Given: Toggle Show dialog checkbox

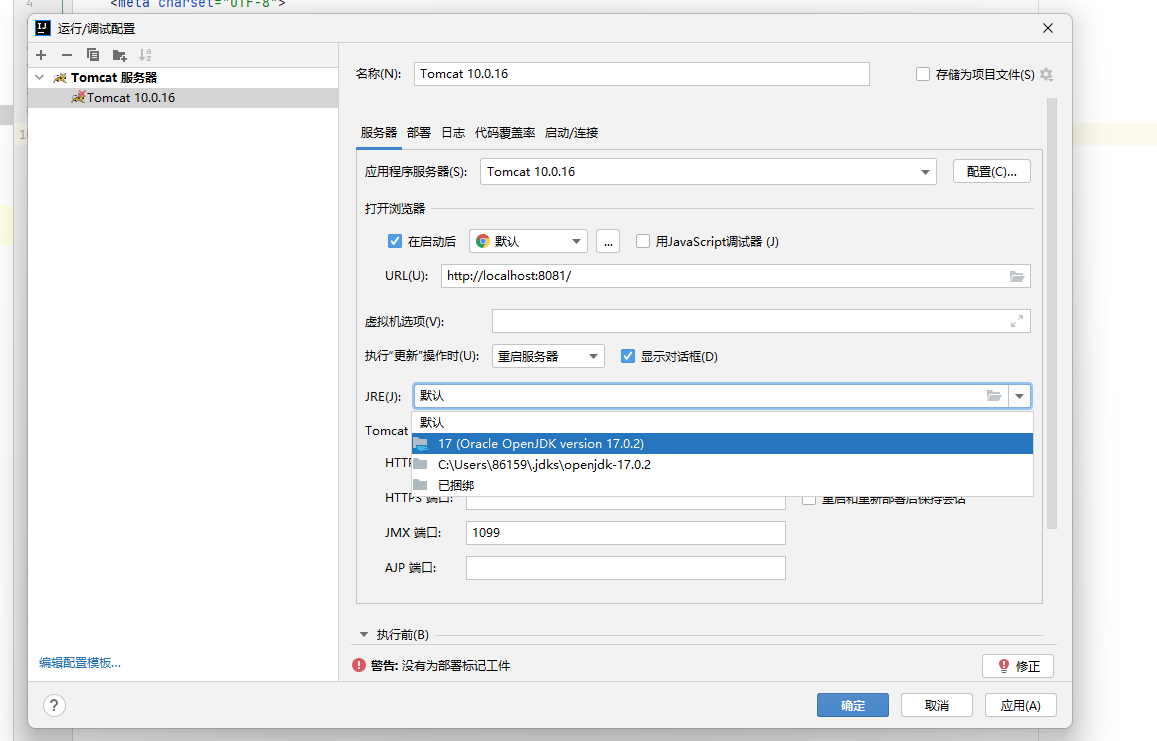Looking at the screenshot, I should point(628,356).
